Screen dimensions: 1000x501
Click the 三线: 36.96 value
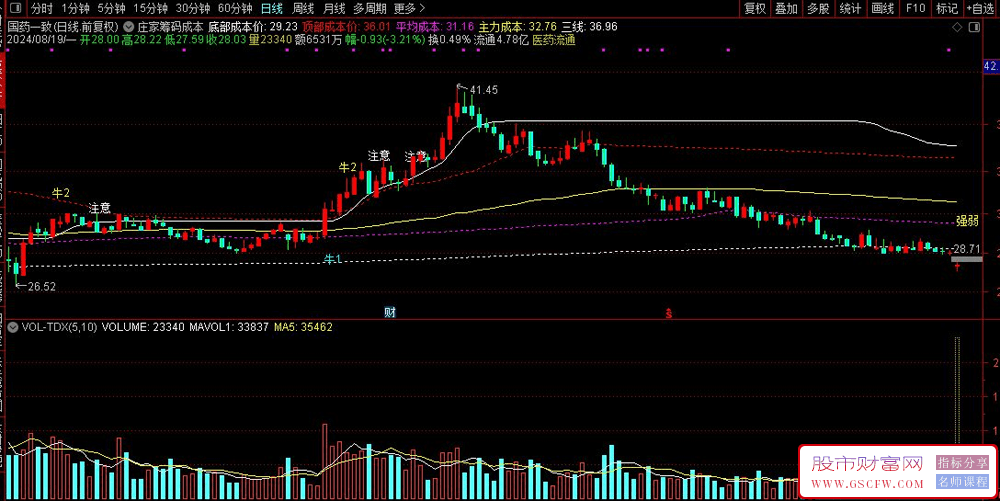click(x=589, y=27)
